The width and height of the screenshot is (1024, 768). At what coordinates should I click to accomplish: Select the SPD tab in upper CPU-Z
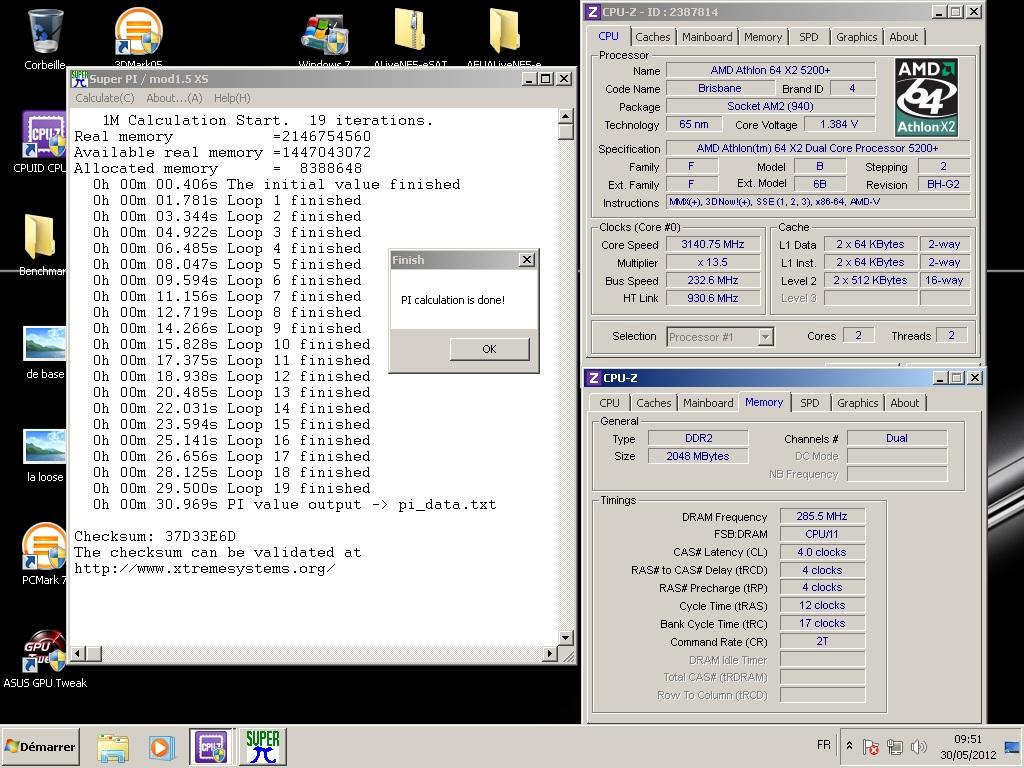tap(808, 37)
